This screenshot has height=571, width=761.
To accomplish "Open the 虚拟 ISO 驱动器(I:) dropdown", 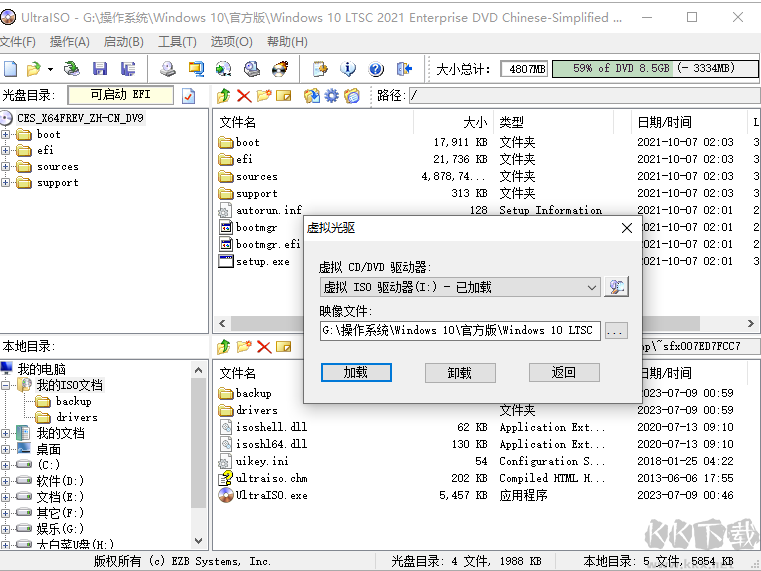I will tap(460, 287).
